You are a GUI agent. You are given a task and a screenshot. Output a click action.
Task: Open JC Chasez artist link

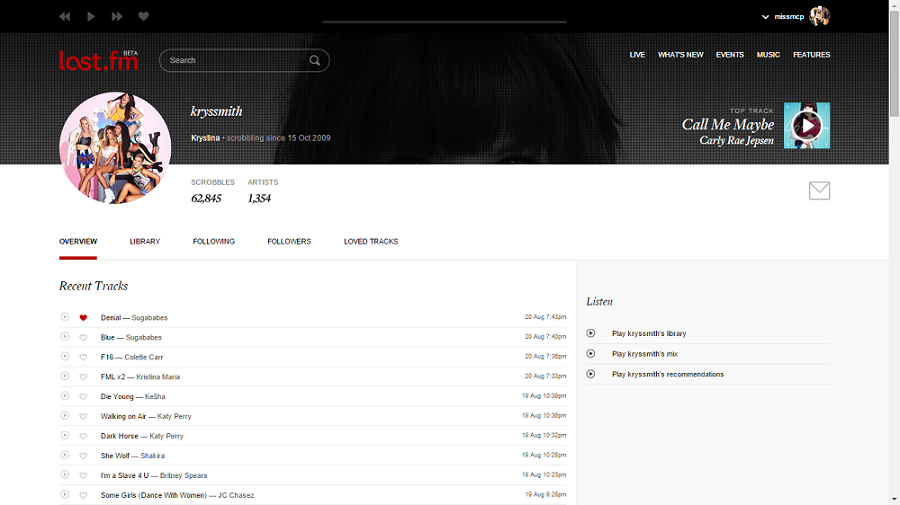point(236,495)
